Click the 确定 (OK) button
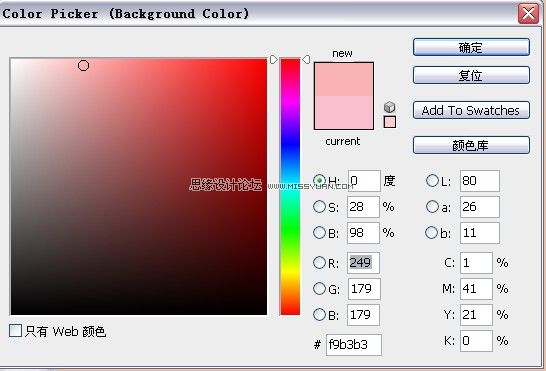546x371 pixels. coord(471,47)
